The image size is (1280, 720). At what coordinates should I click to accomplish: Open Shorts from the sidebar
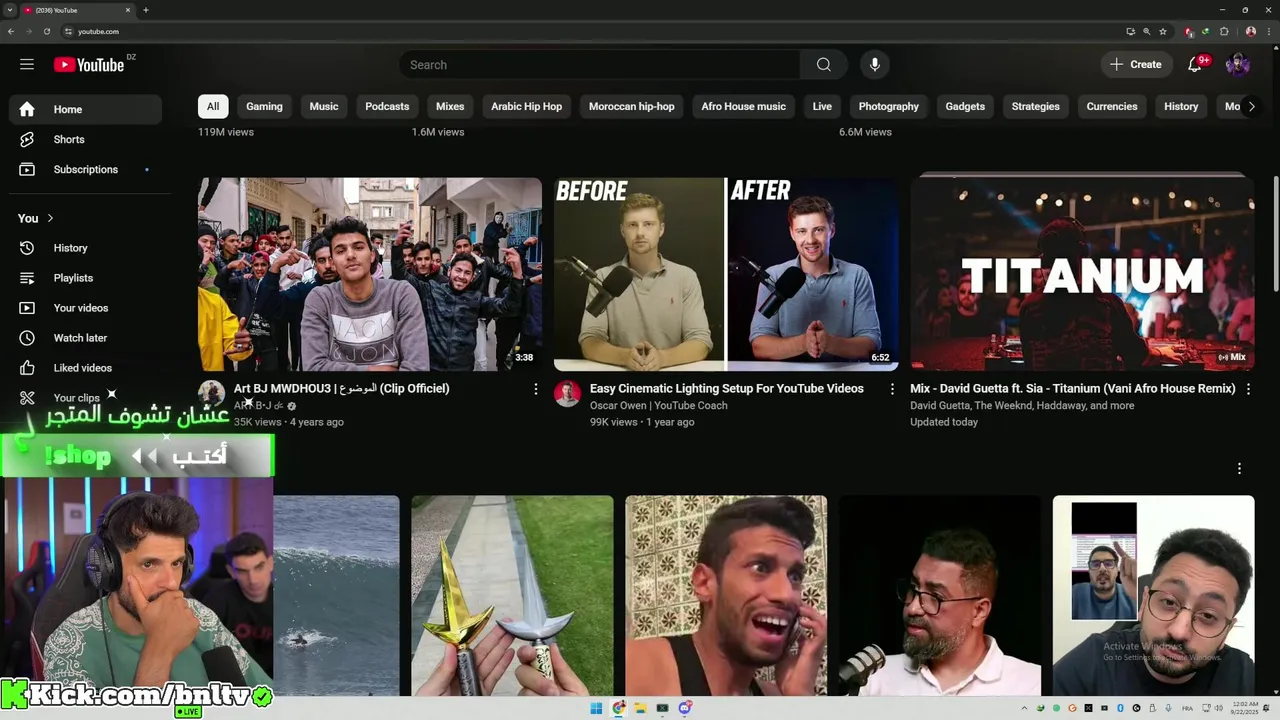click(x=85, y=139)
